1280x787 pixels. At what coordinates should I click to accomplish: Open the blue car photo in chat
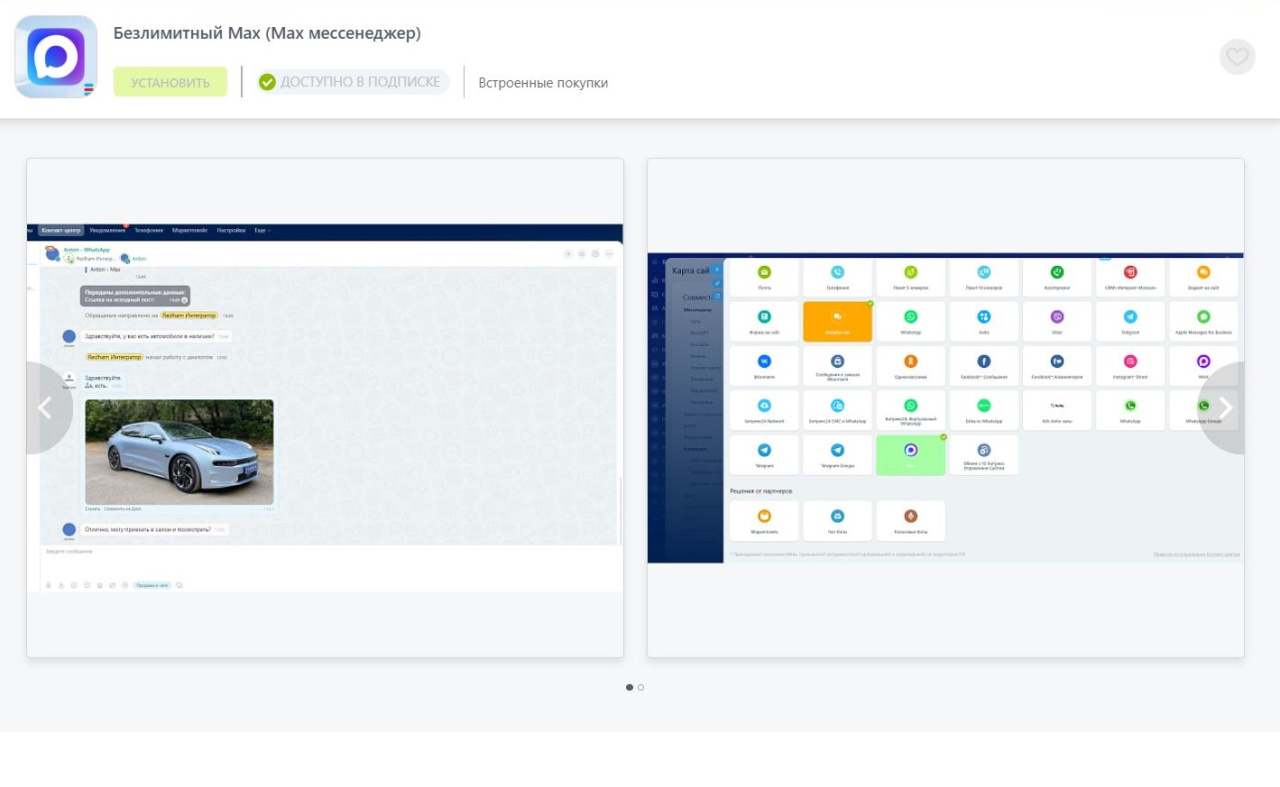click(x=179, y=452)
